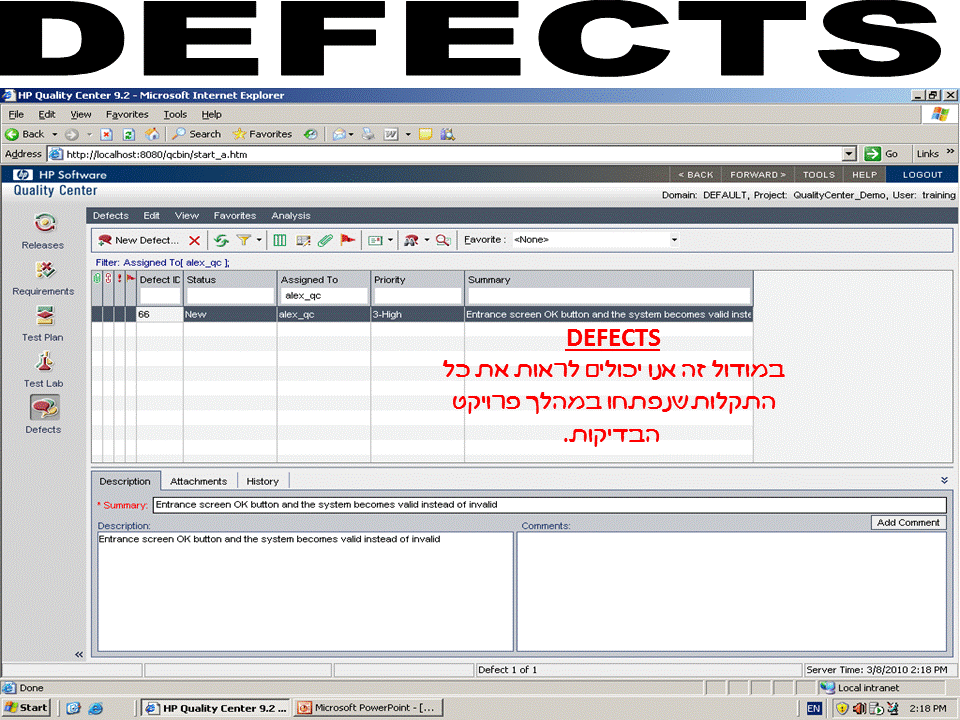Click the LOGOUT link
Viewport: 960px width, 720px height.
coord(922,174)
